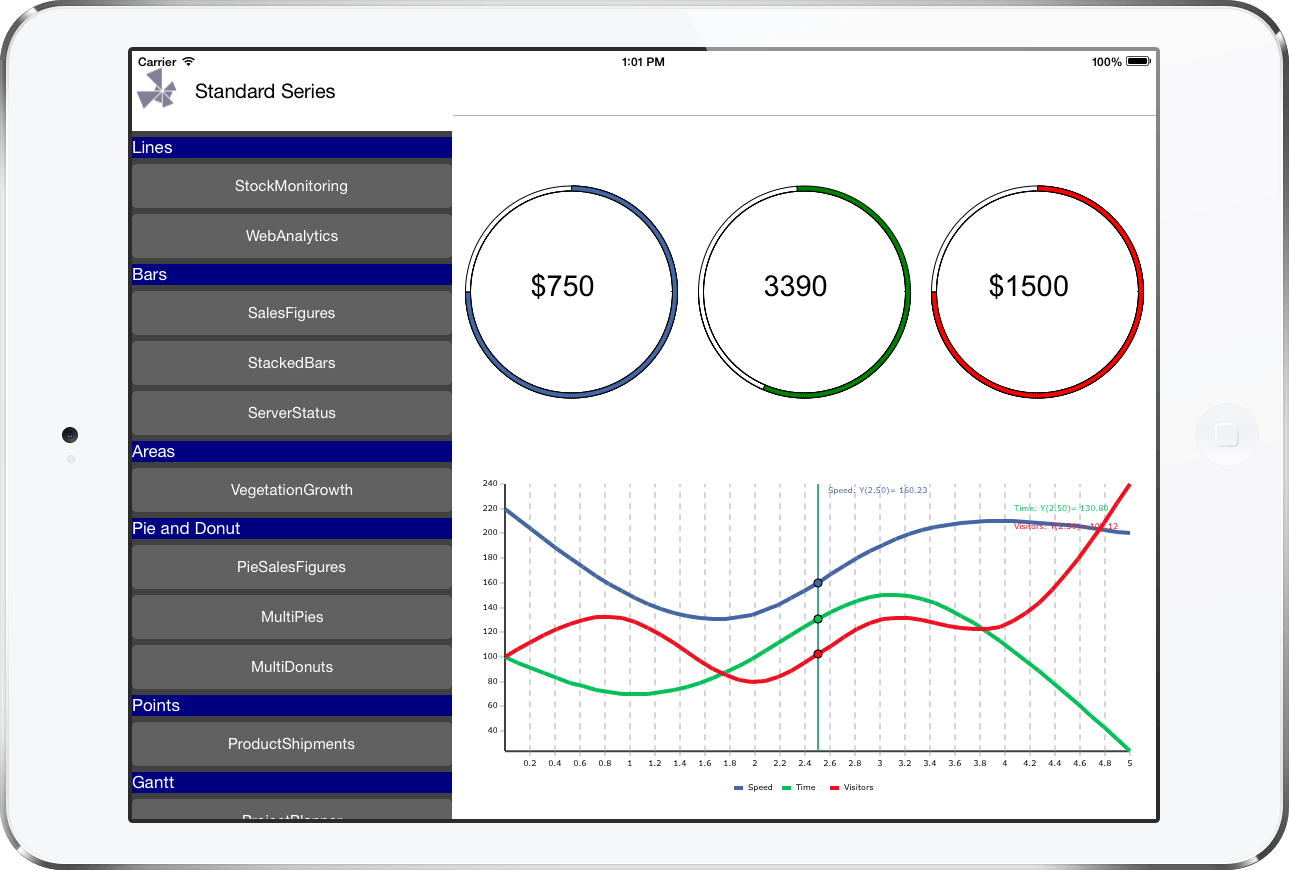Tap the $750 donut gauge
1289x870 pixels.
click(570, 289)
